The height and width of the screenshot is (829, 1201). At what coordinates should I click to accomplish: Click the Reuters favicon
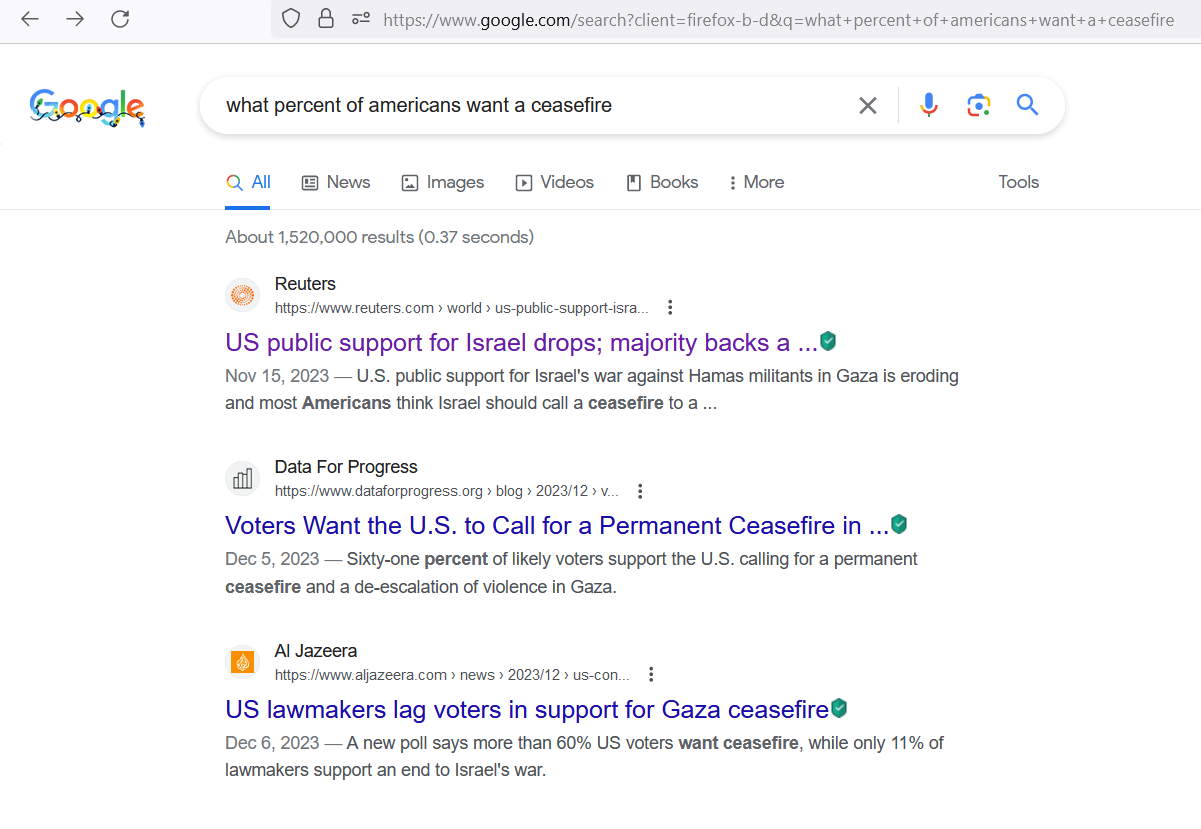(242, 295)
